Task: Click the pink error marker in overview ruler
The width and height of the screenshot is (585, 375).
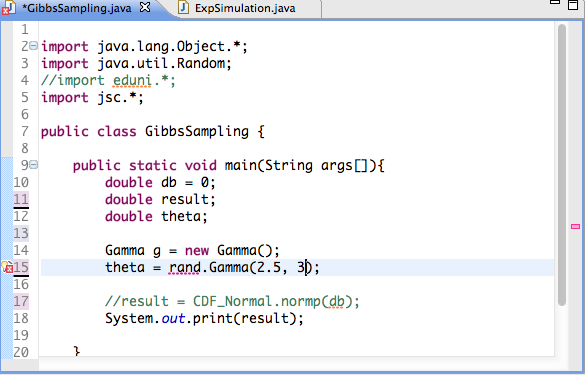Action: 575,226
